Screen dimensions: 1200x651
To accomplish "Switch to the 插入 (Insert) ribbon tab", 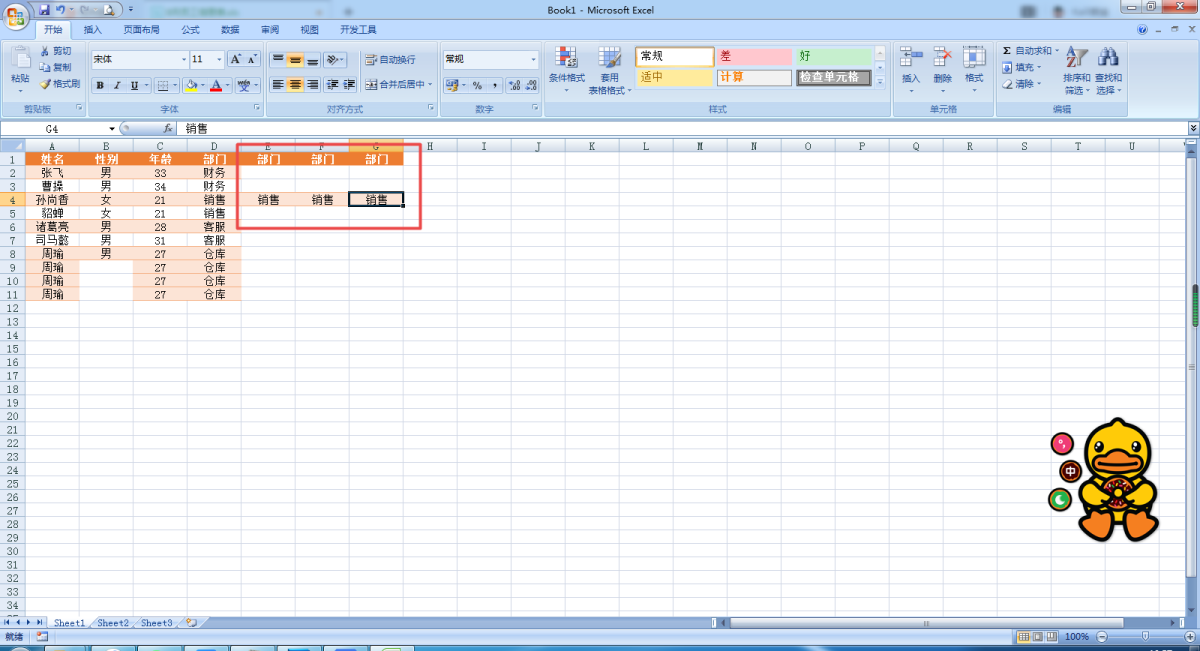I will coord(92,30).
